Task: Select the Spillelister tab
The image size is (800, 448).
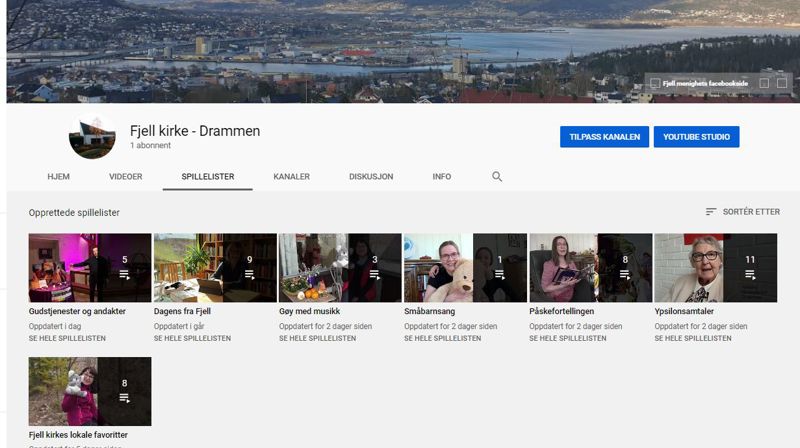Action: tap(208, 177)
